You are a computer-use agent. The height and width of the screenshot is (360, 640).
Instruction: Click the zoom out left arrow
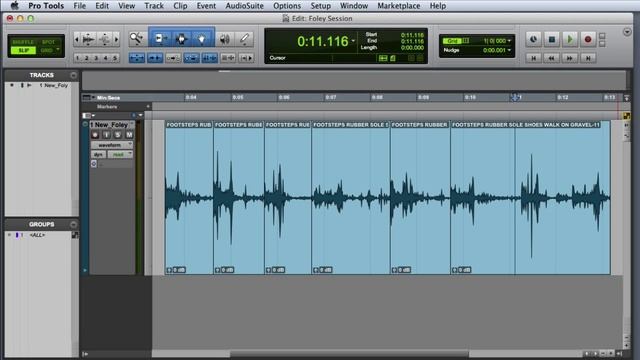(x=76, y=40)
